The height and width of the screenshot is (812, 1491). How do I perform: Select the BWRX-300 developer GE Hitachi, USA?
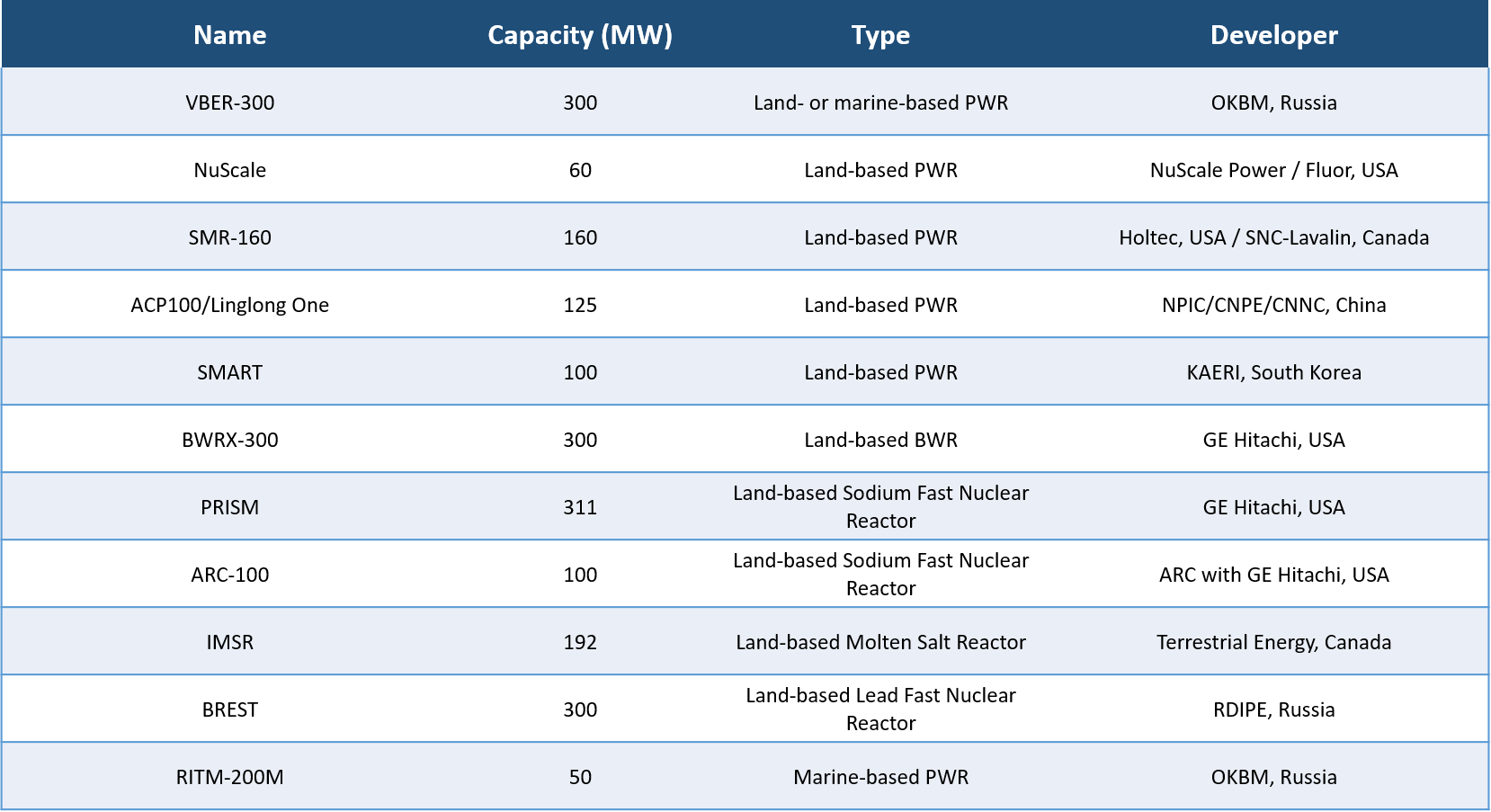point(1274,439)
